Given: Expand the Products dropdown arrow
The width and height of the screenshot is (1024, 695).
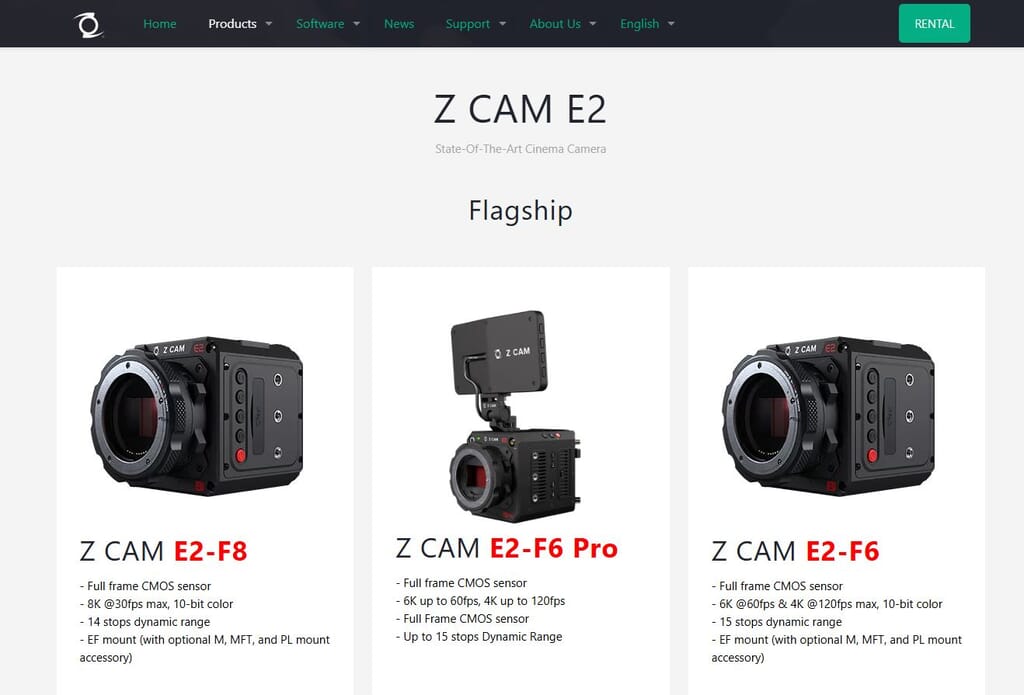Looking at the screenshot, I should click(268, 24).
